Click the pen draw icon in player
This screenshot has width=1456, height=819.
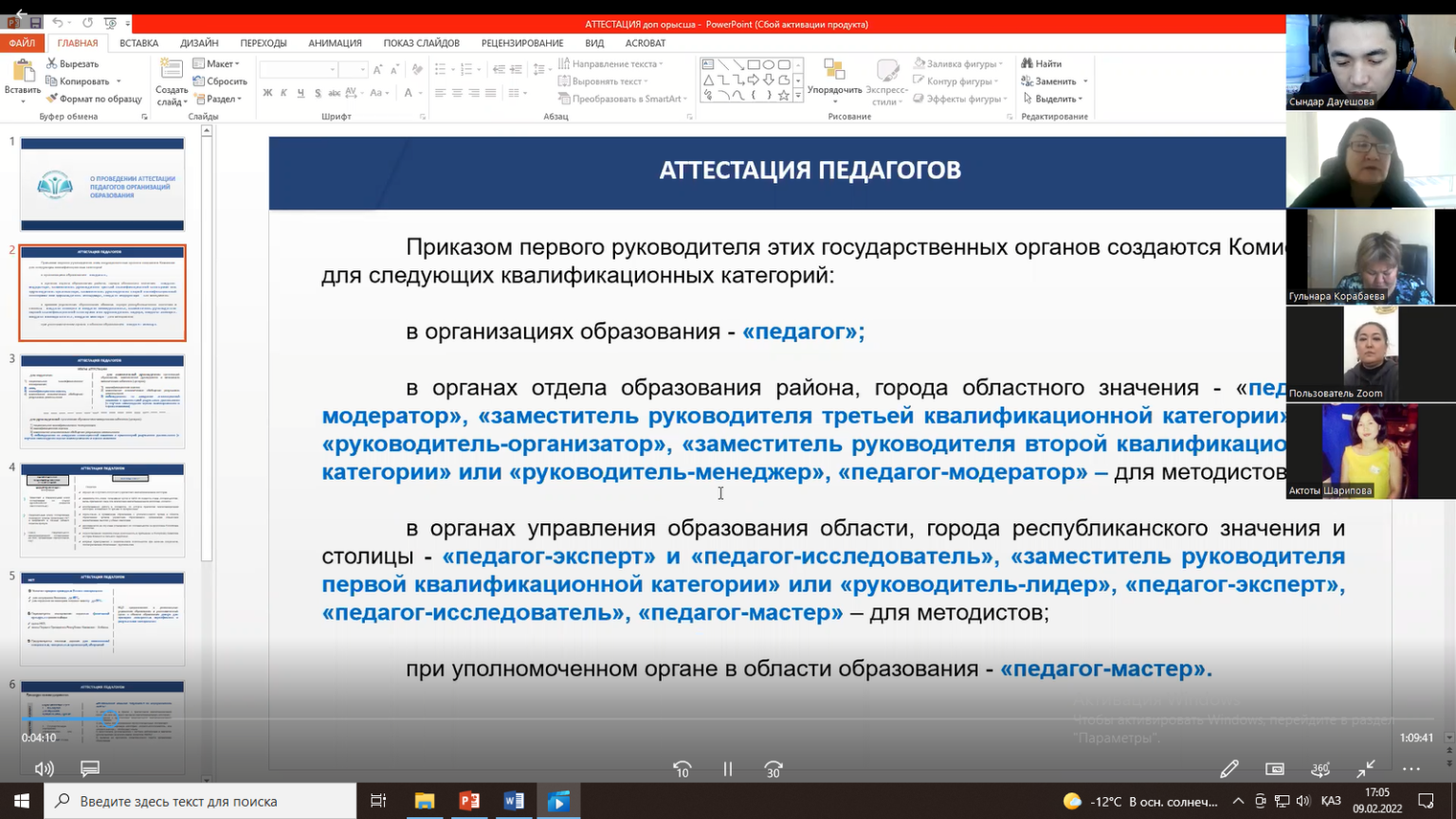tap(1228, 769)
